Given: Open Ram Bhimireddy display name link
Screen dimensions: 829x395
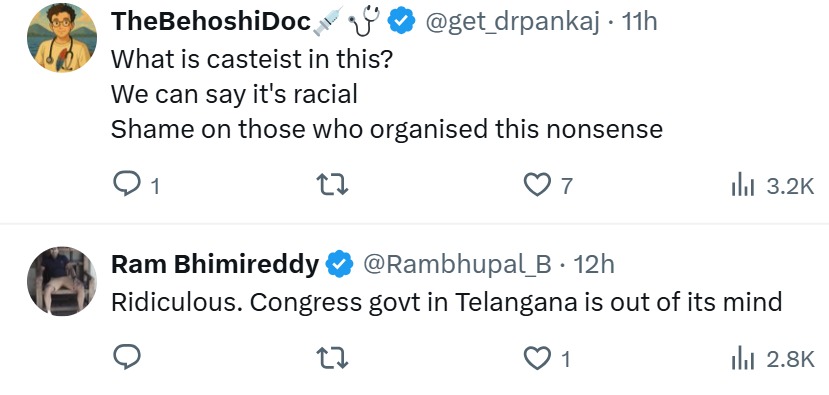Looking at the screenshot, I should [x=215, y=264].
